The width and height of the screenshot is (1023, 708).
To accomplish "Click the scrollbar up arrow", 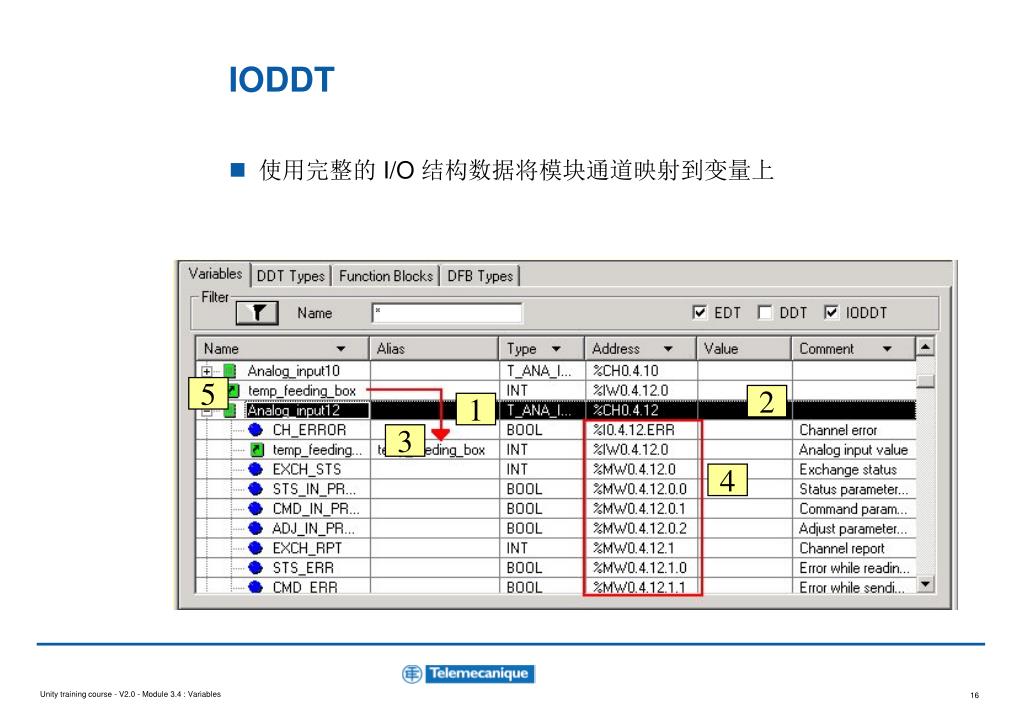I will [925, 346].
